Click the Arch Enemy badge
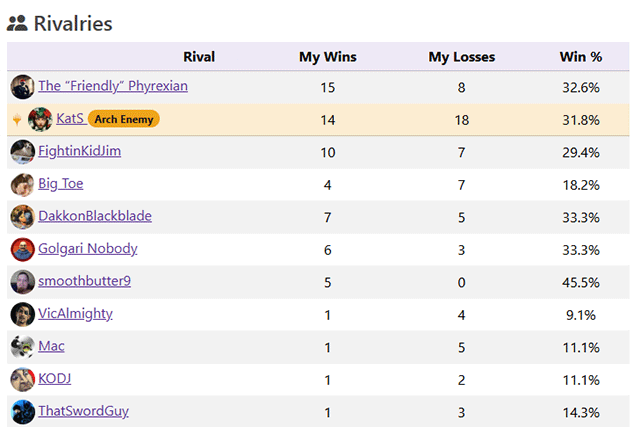 [x=123, y=119]
